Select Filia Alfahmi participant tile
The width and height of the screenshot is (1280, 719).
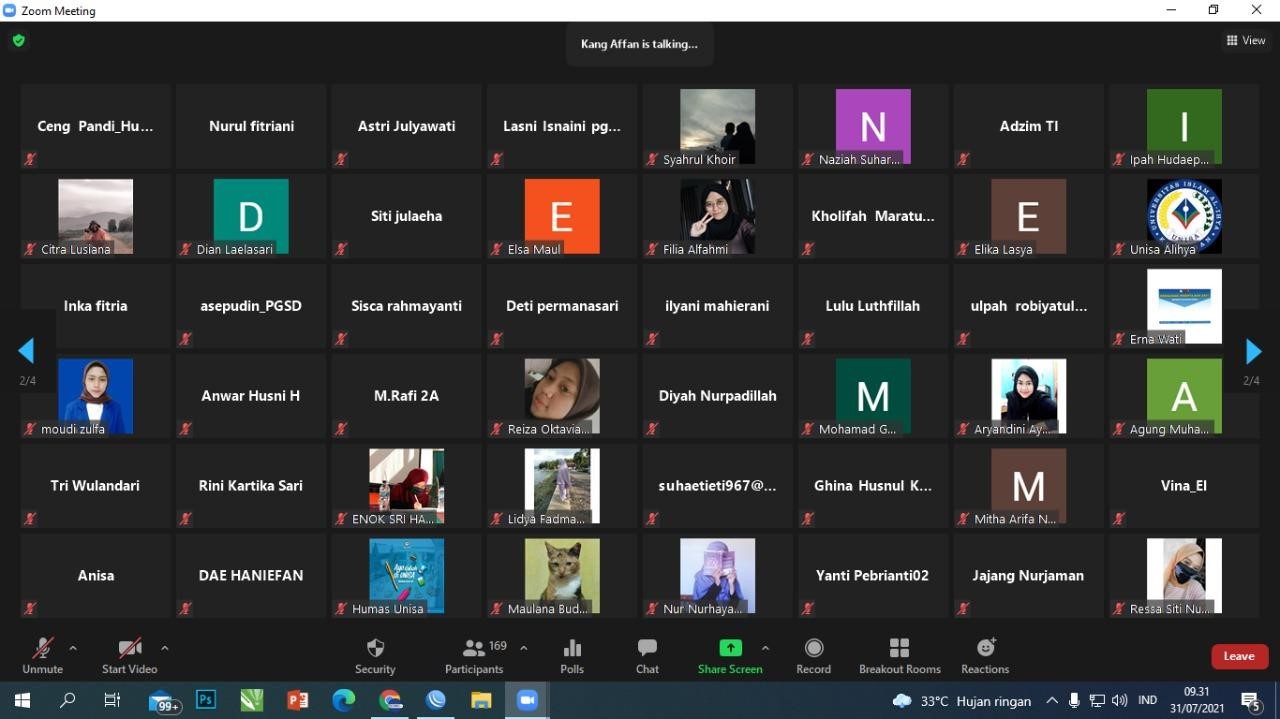point(717,216)
